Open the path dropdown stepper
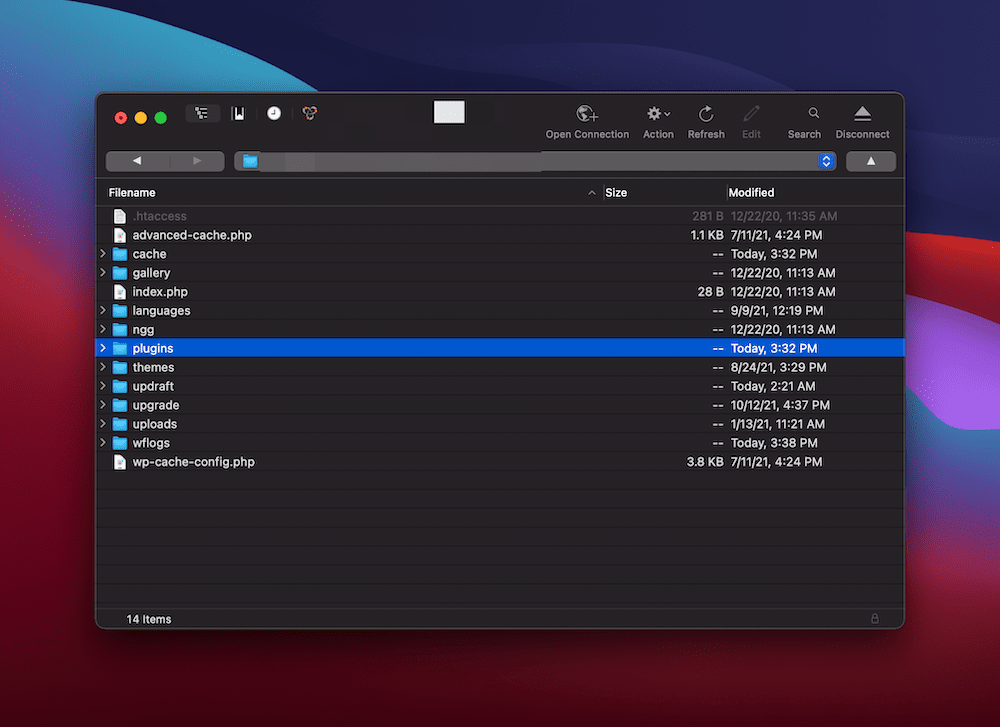1000x727 pixels. click(x=826, y=161)
